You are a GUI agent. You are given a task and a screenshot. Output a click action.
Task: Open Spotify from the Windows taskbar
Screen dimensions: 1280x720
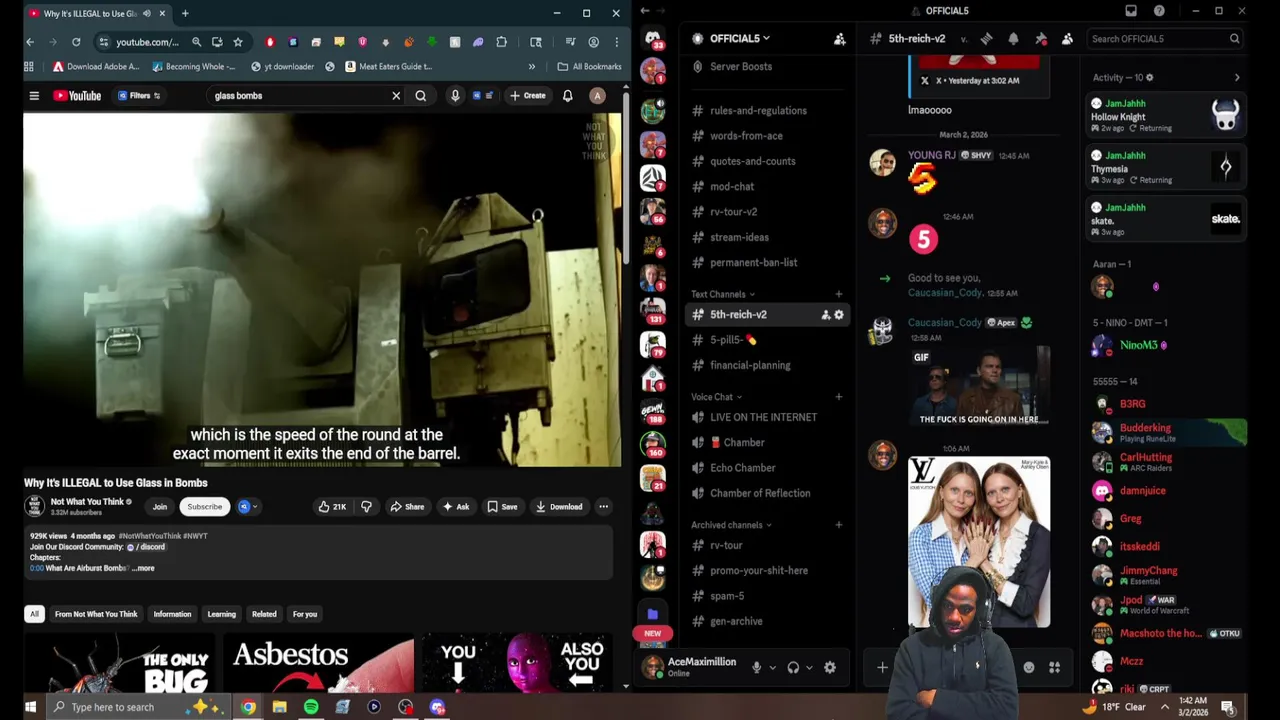pyautogui.click(x=311, y=707)
